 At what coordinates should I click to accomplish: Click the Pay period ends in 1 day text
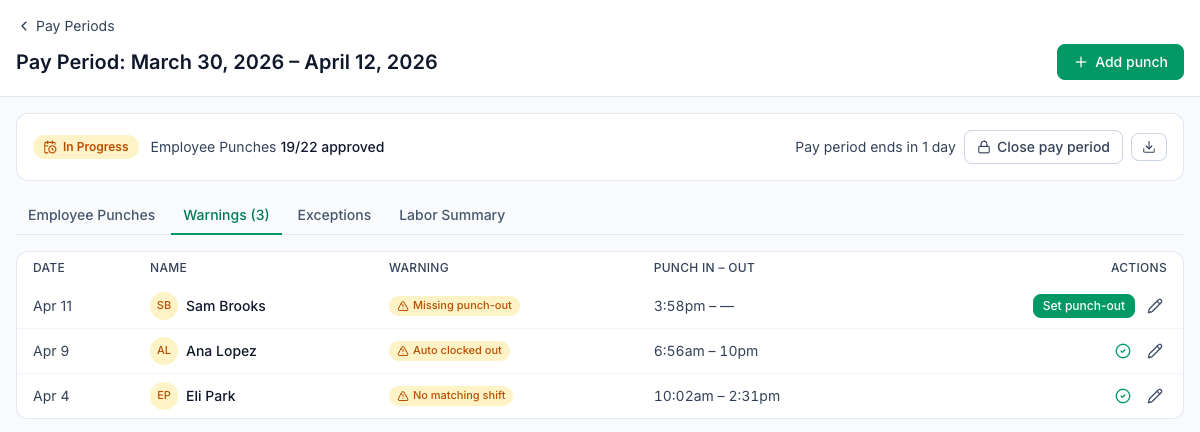coord(875,147)
